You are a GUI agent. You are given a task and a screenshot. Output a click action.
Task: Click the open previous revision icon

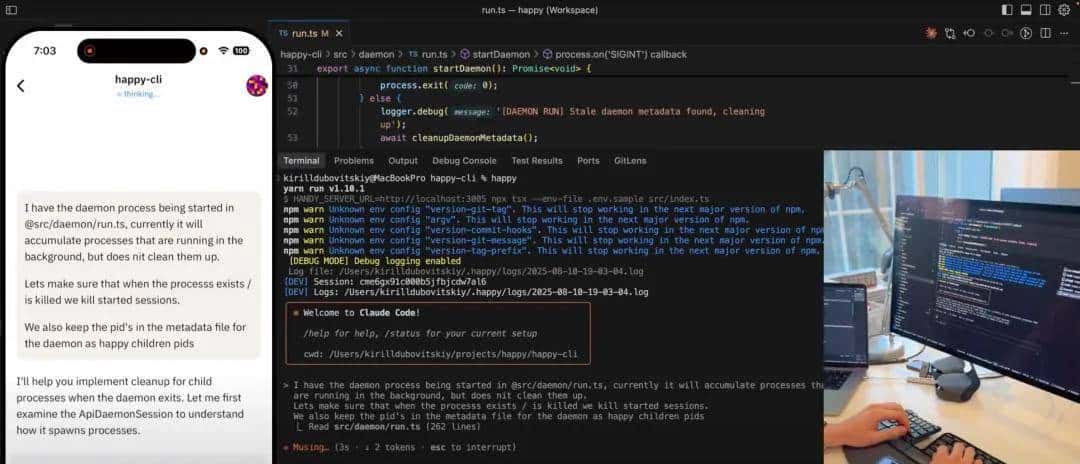(x=969, y=33)
